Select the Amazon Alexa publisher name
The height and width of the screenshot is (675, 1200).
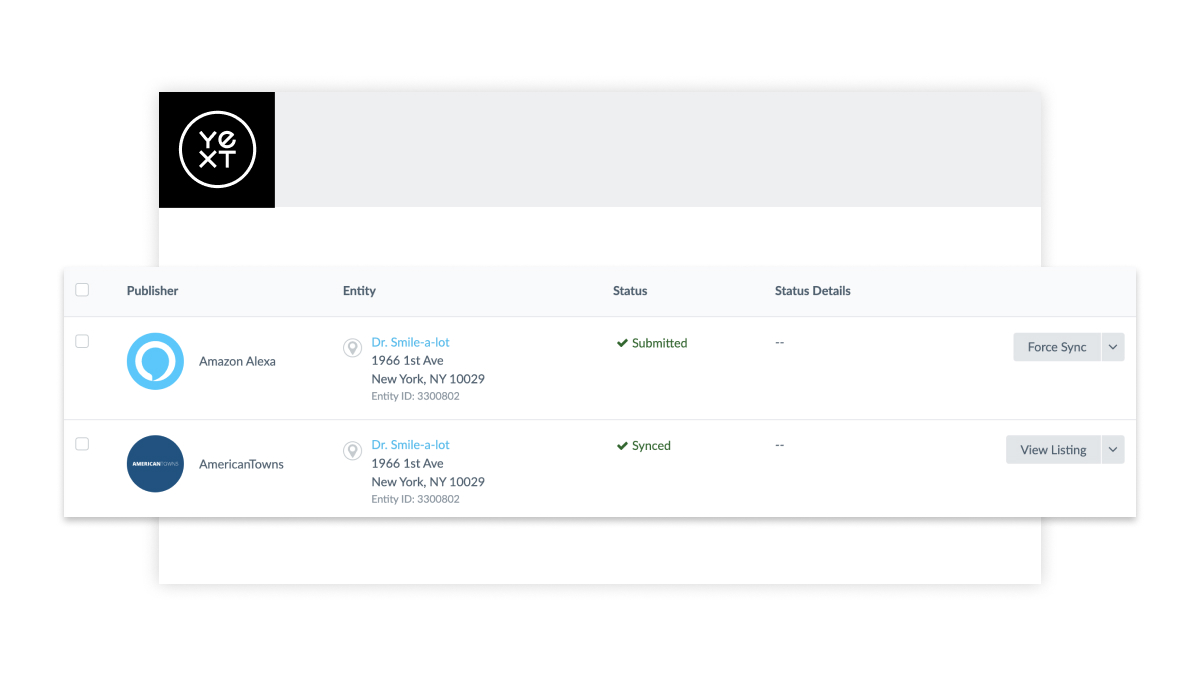pyautogui.click(x=237, y=361)
